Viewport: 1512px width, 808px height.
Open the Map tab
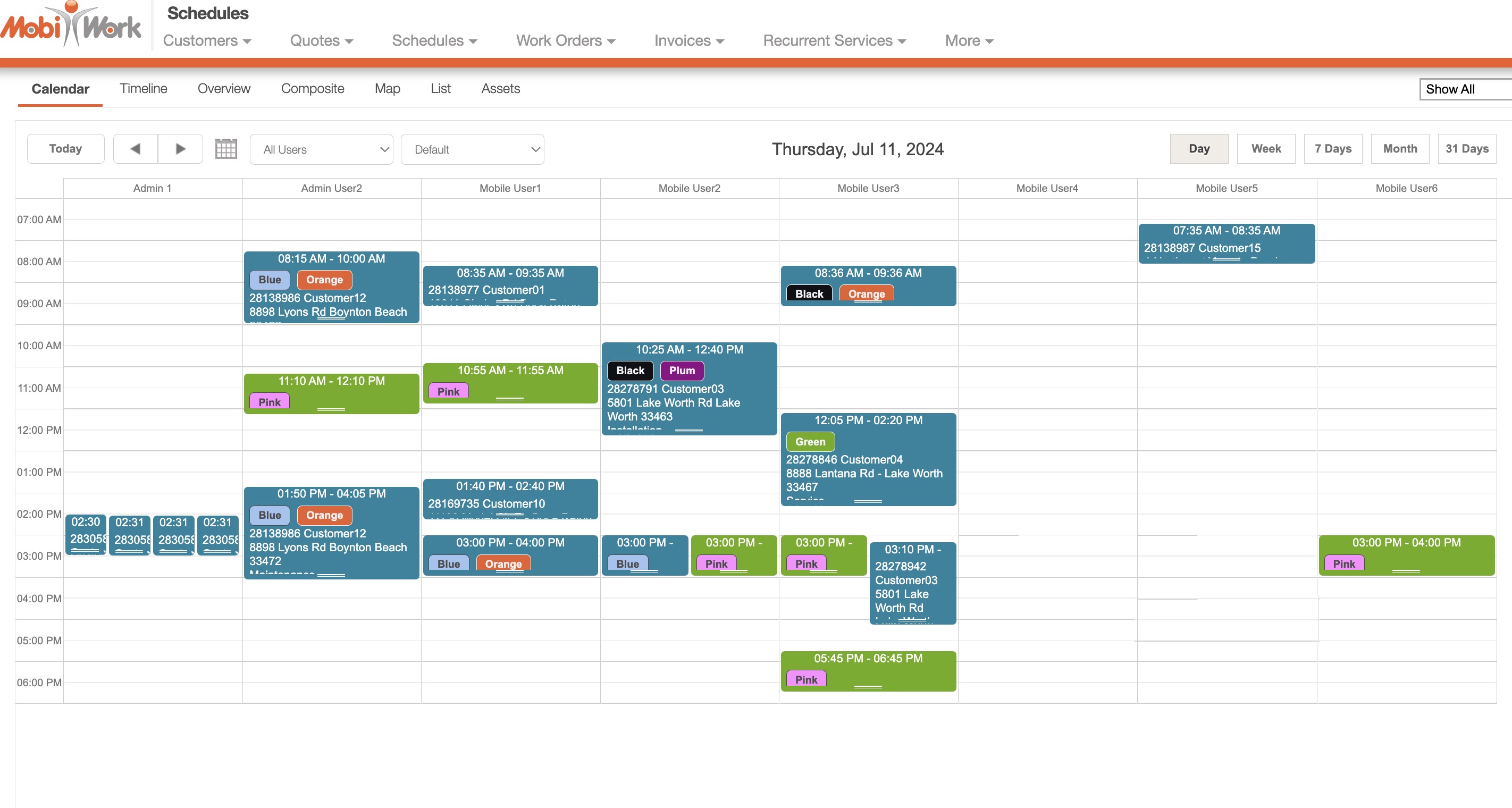[387, 89]
